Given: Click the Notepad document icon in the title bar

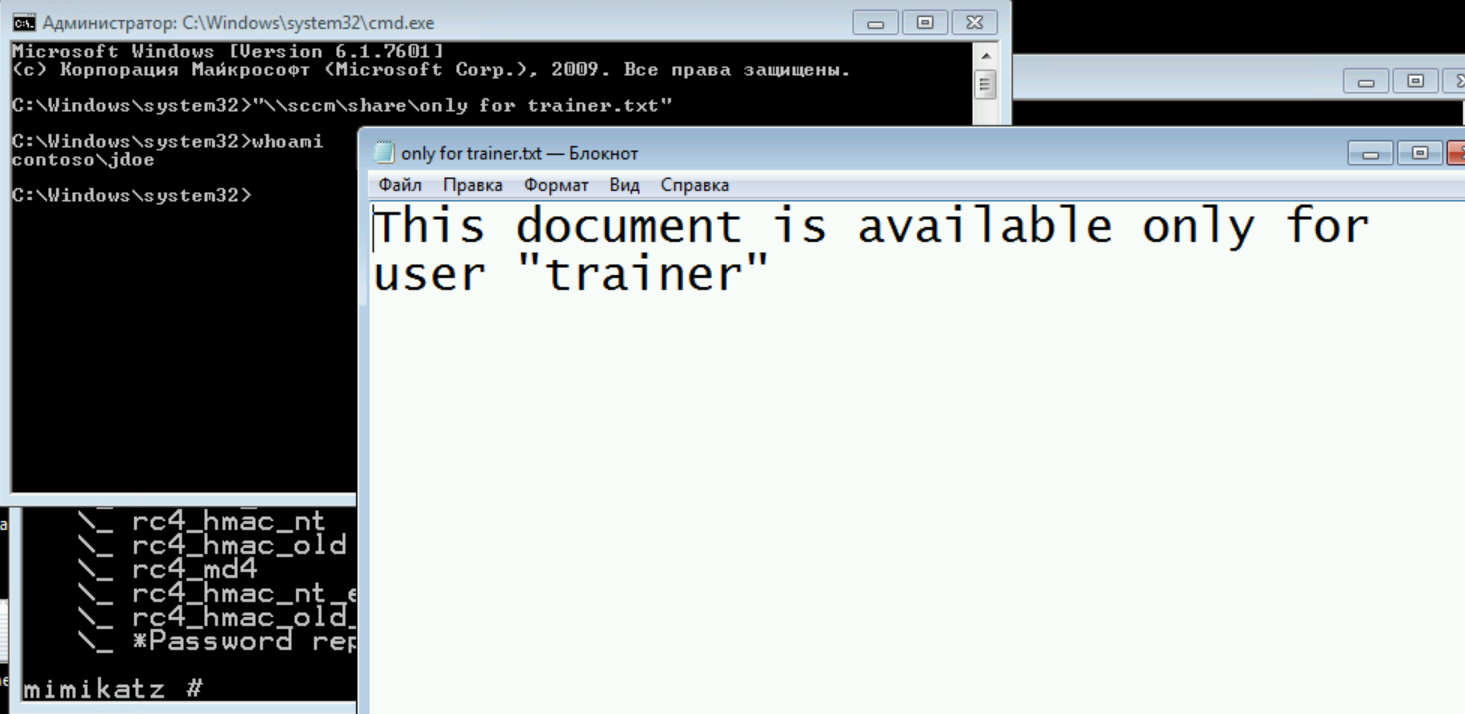Looking at the screenshot, I should tap(385, 152).
